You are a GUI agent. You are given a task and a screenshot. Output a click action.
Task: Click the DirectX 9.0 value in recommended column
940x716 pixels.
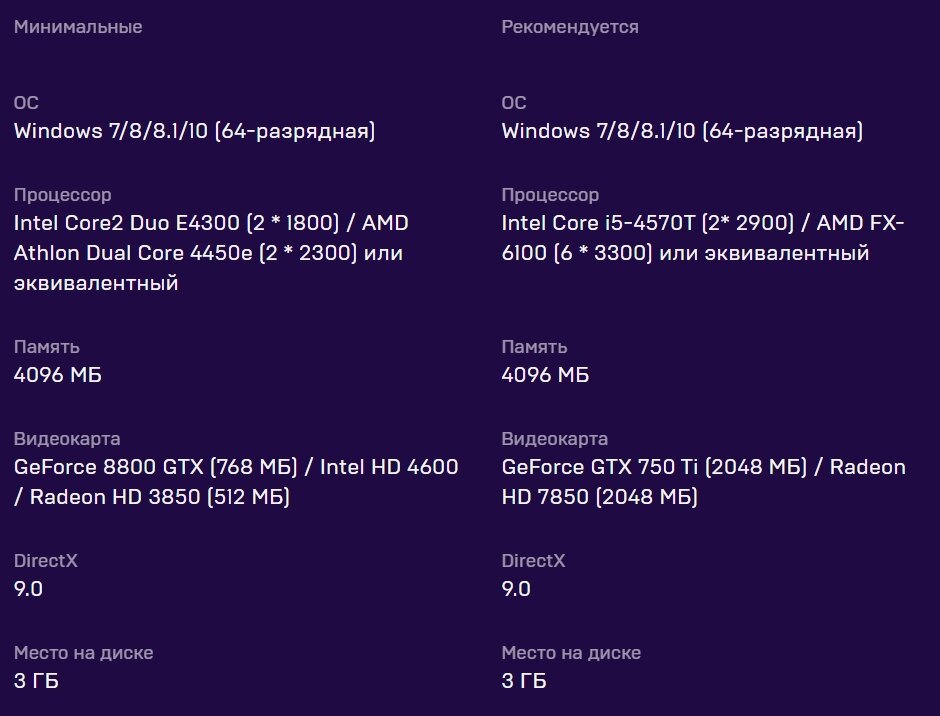(x=516, y=589)
